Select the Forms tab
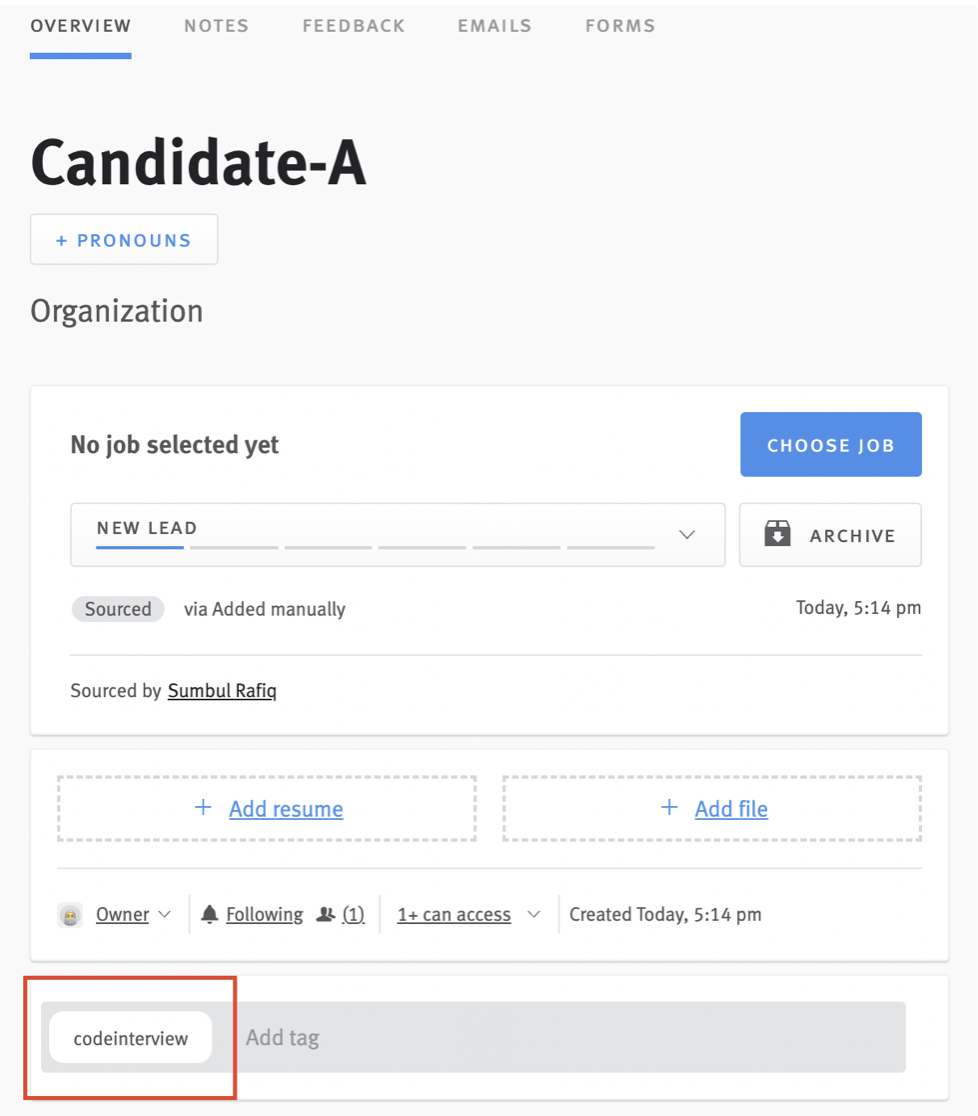Viewport: 978px width, 1116px height. coord(620,26)
